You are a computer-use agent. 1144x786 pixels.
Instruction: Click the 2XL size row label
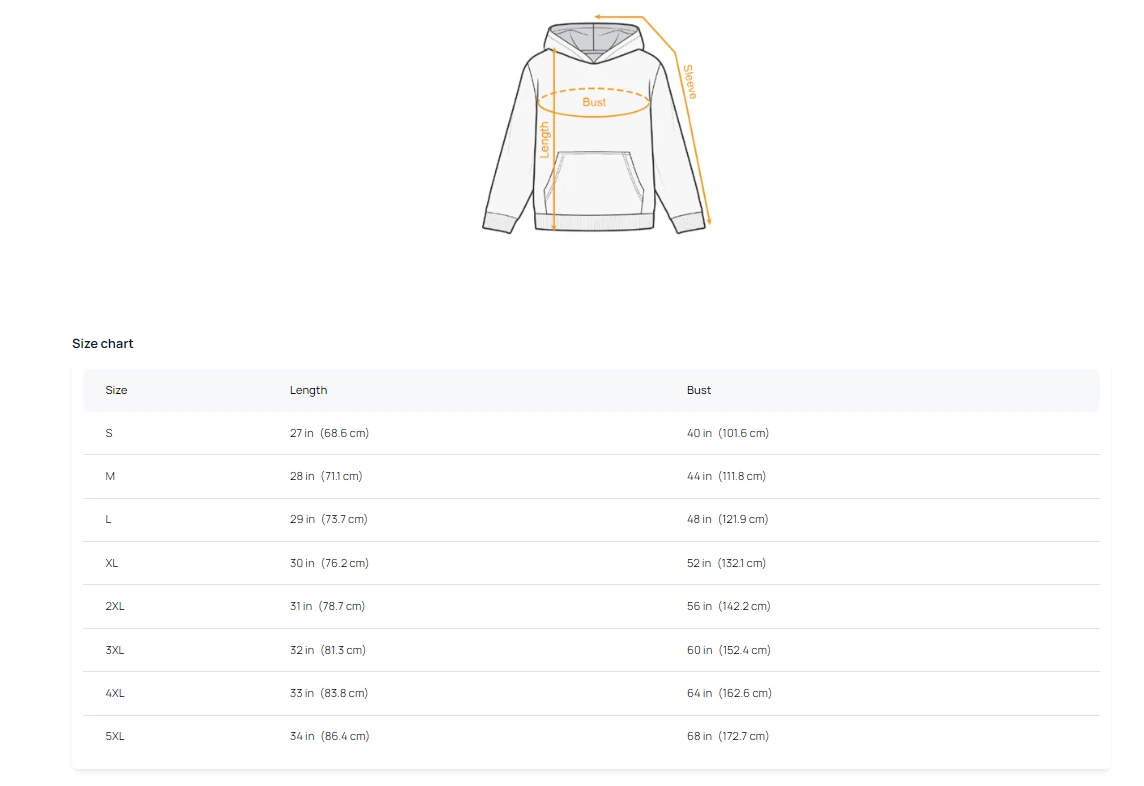(x=115, y=606)
